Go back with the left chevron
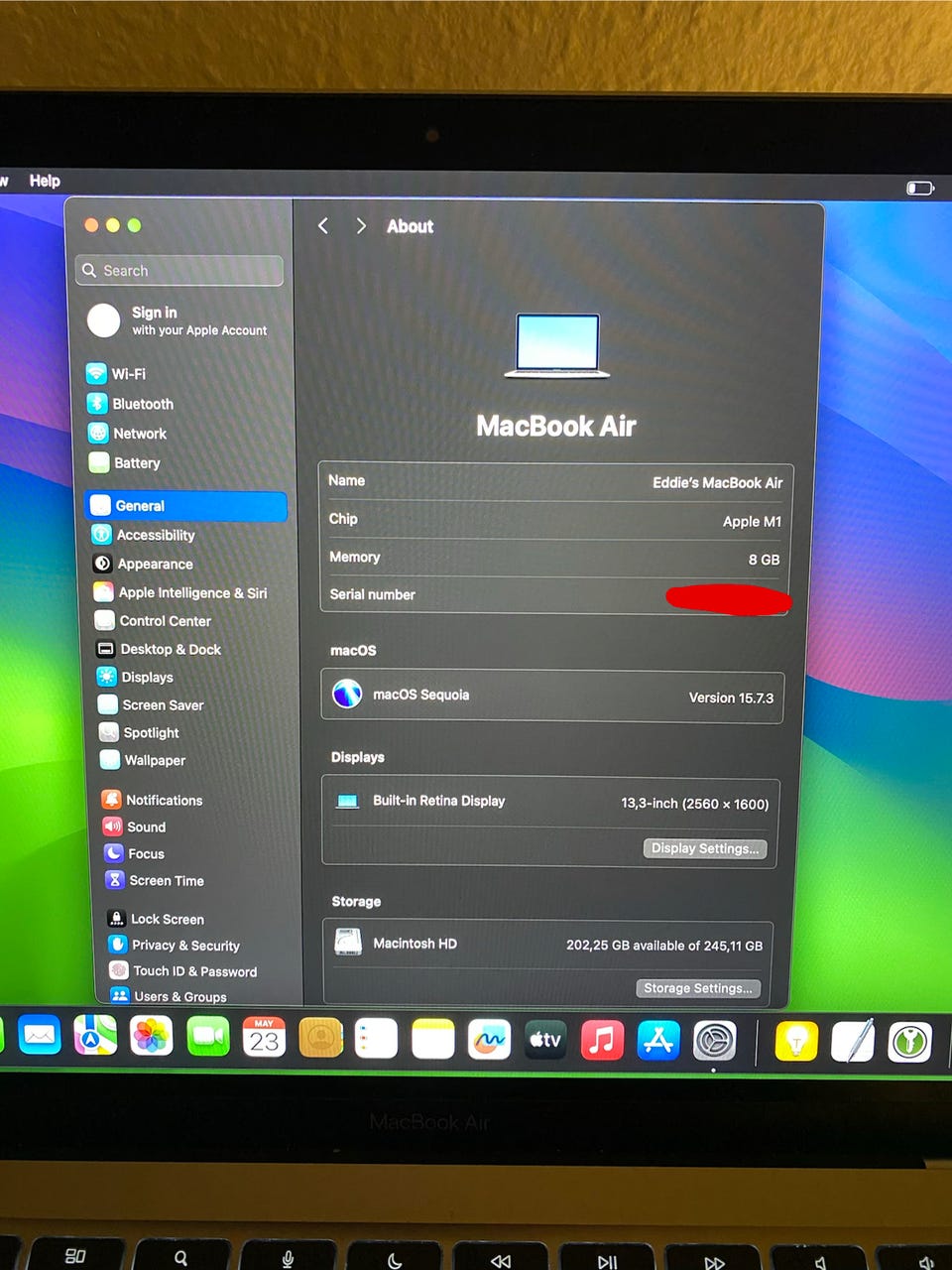The image size is (952, 1270). click(323, 226)
